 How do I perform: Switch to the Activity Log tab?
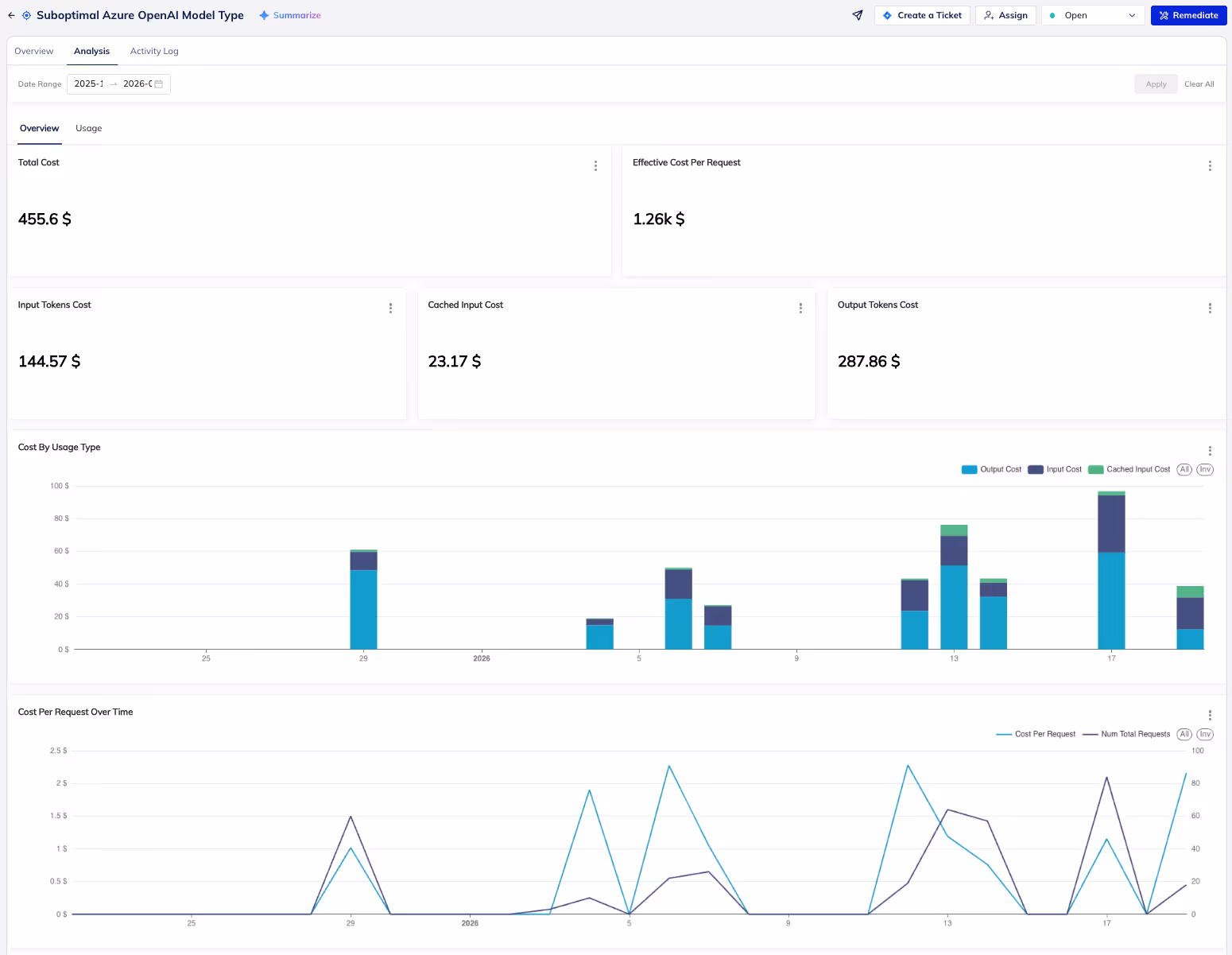[153, 50]
